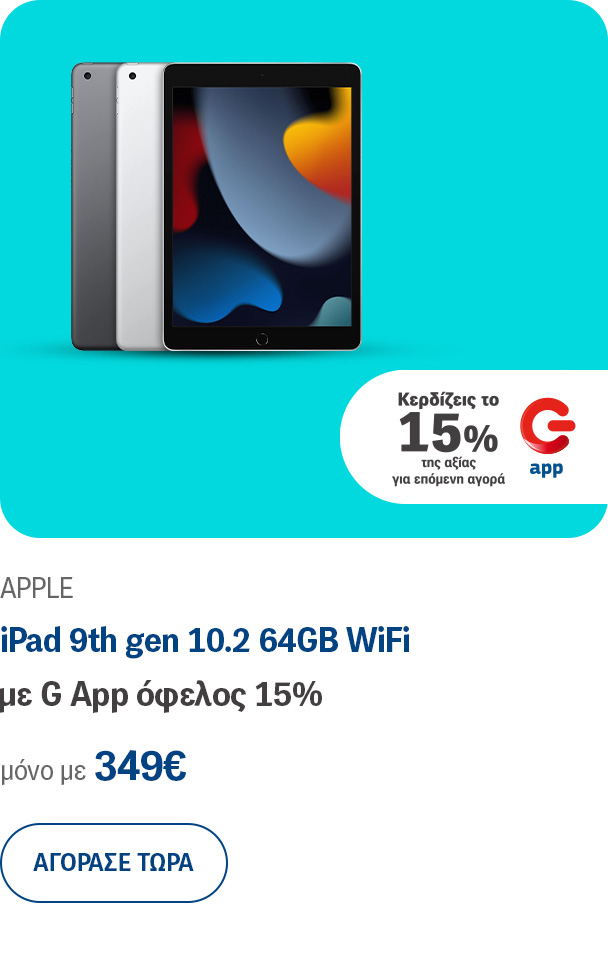Click the rear camera on the silver iPad
This screenshot has height=962, width=608.
coord(132,76)
